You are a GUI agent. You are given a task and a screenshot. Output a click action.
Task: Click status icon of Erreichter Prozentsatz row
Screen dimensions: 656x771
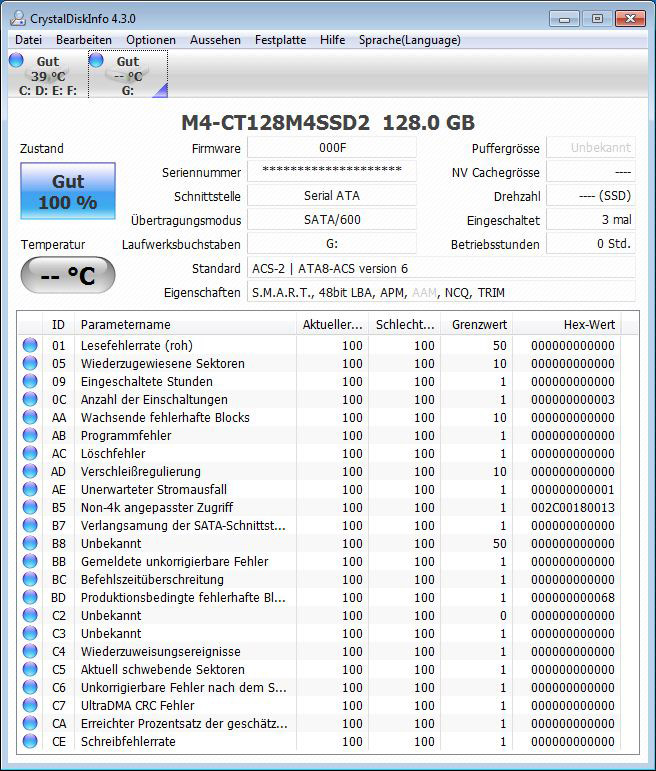click(30, 723)
